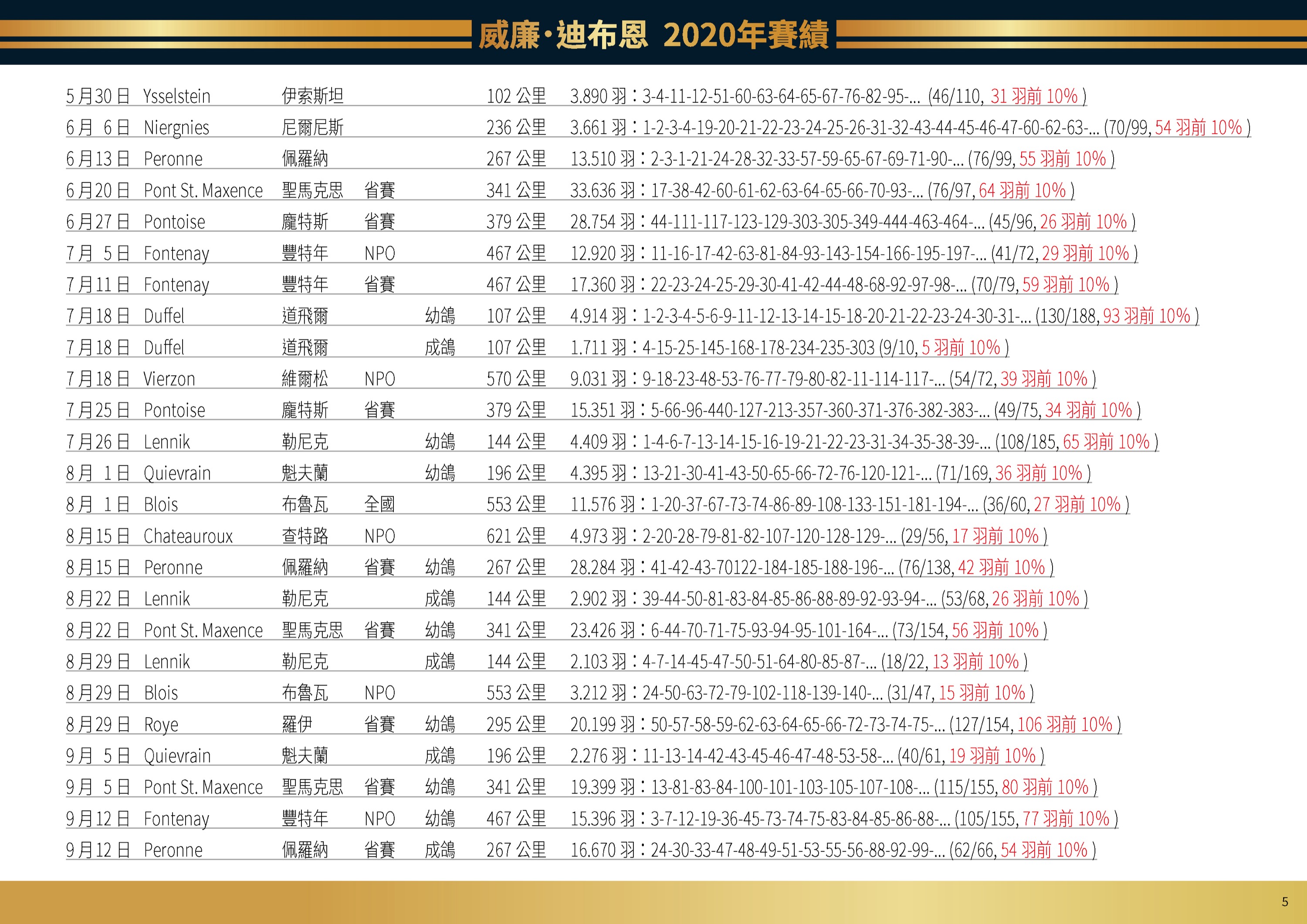The width and height of the screenshot is (1307, 924).
Task: Click the Chinese name 尼爾尼斯
Action: [312, 128]
